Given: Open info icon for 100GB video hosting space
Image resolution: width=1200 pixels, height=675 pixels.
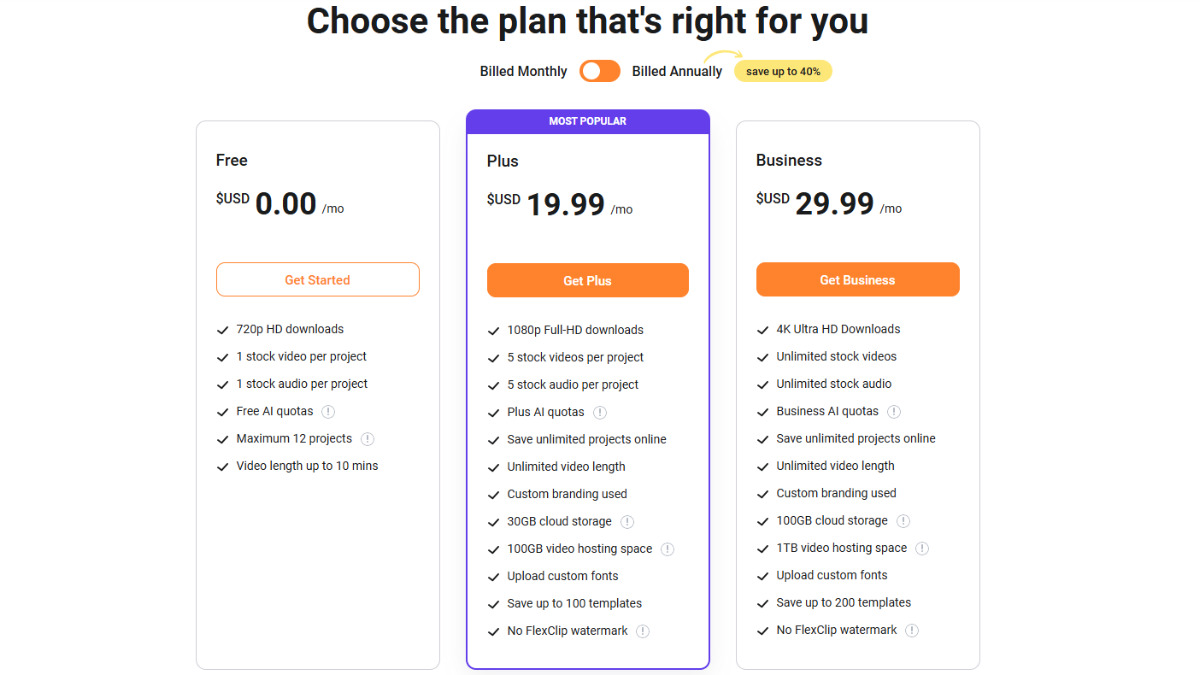Looking at the screenshot, I should tap(667, 549).
